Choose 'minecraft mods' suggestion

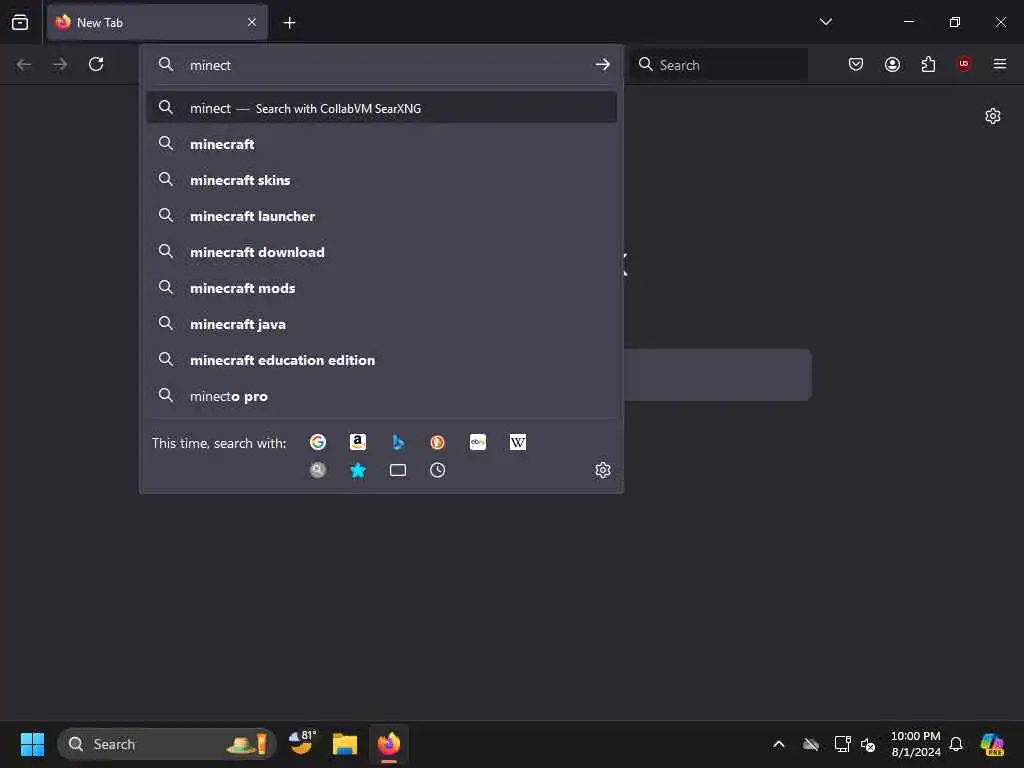pos(381,288)
